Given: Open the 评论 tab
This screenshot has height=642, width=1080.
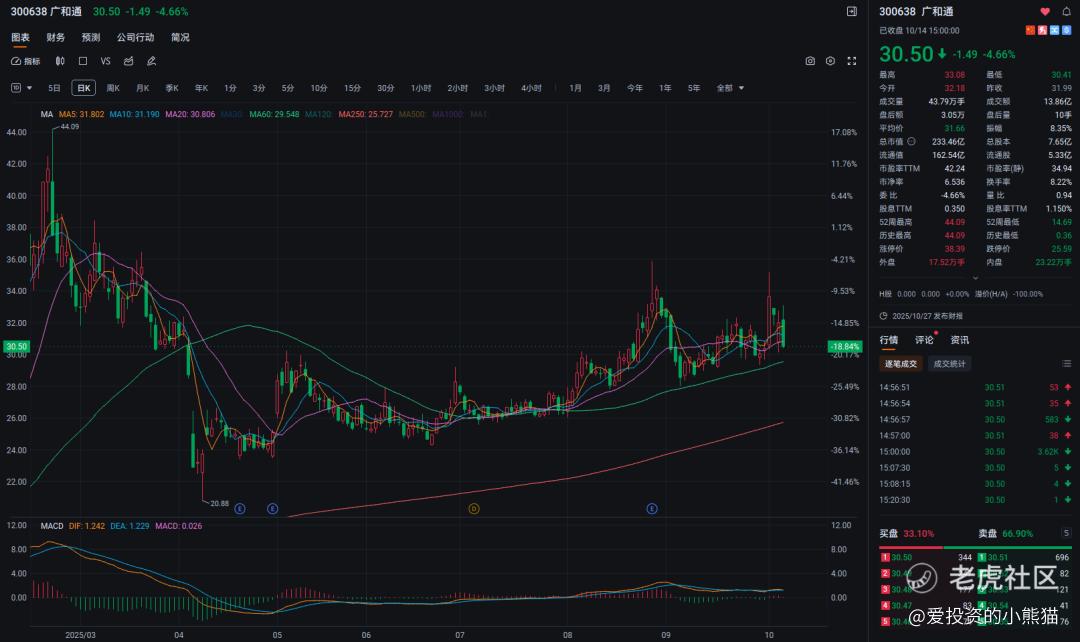Looking at the screenshot, I should tap(924, 340).
